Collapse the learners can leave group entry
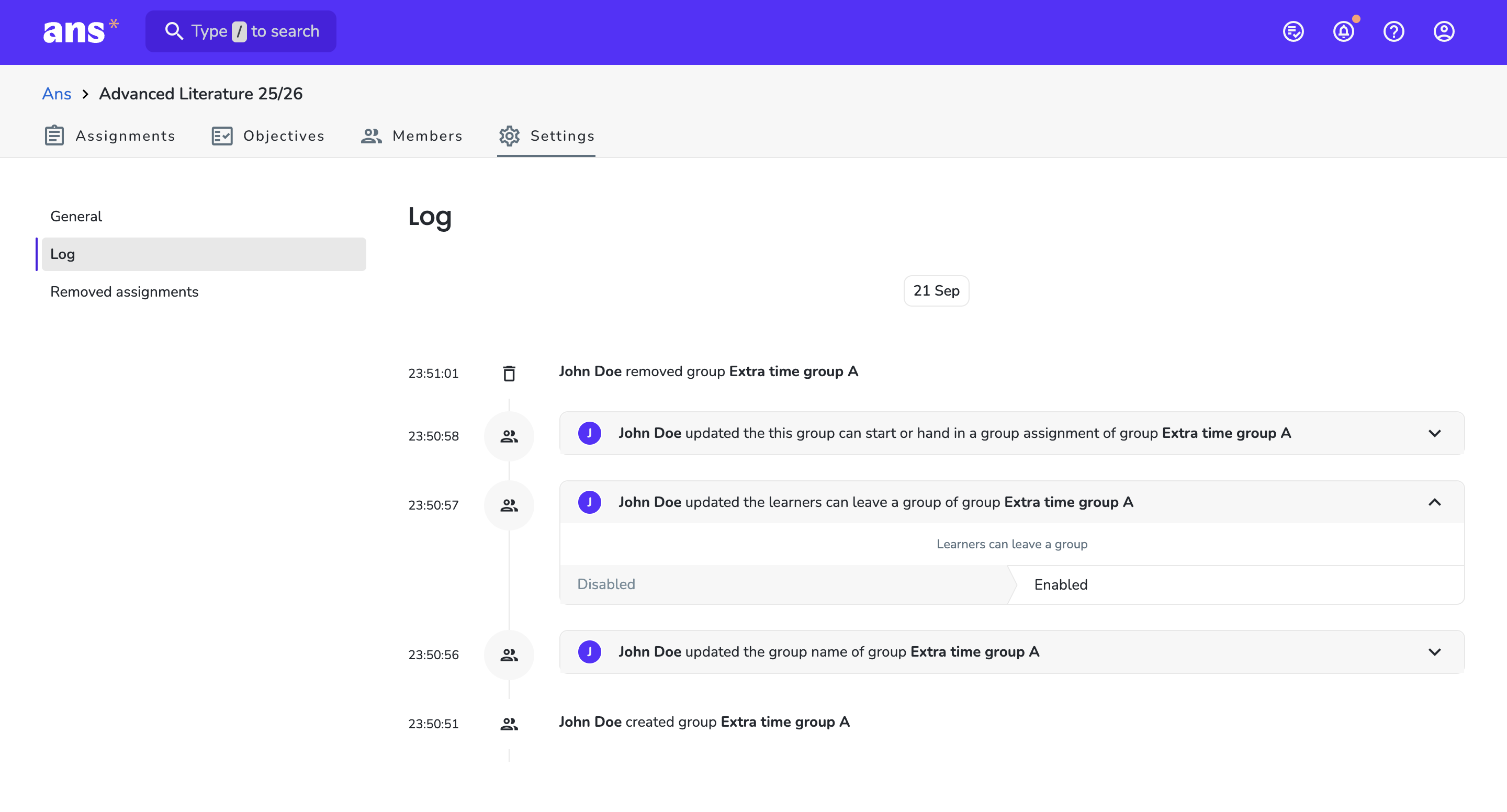 (x=1434, y=502)
